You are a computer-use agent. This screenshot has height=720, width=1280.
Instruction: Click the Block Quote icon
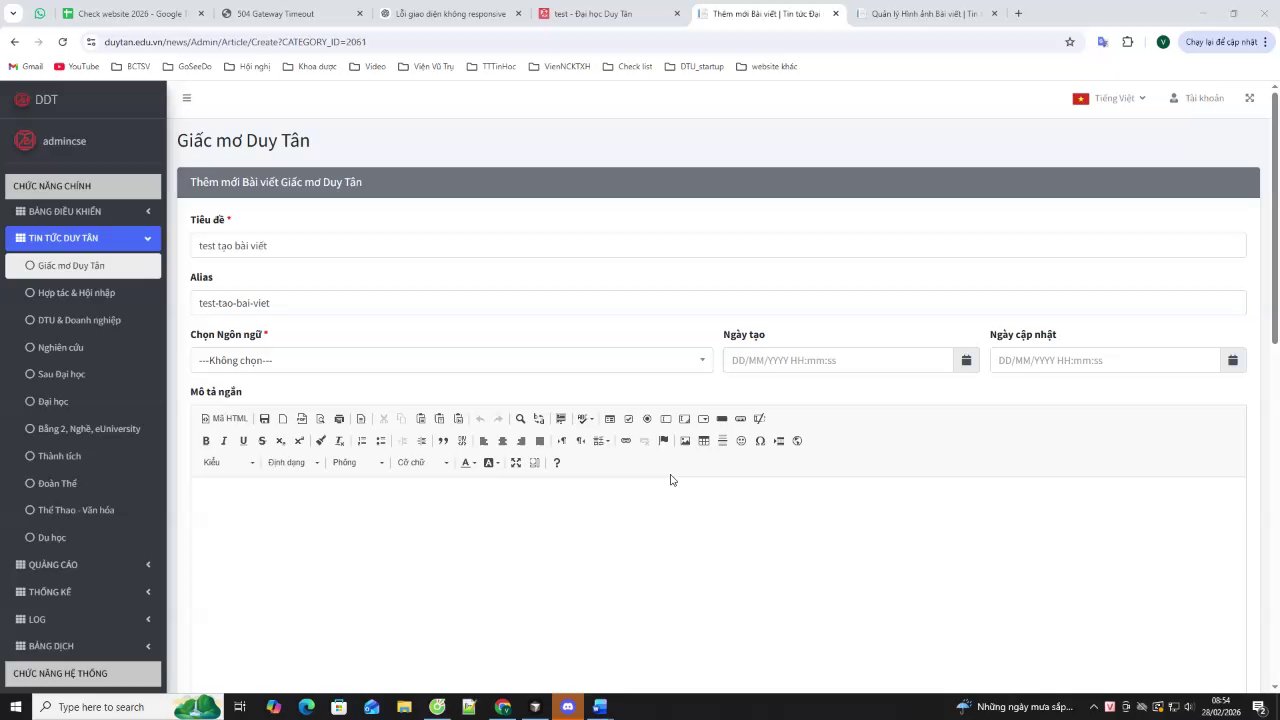coord(443,441)
